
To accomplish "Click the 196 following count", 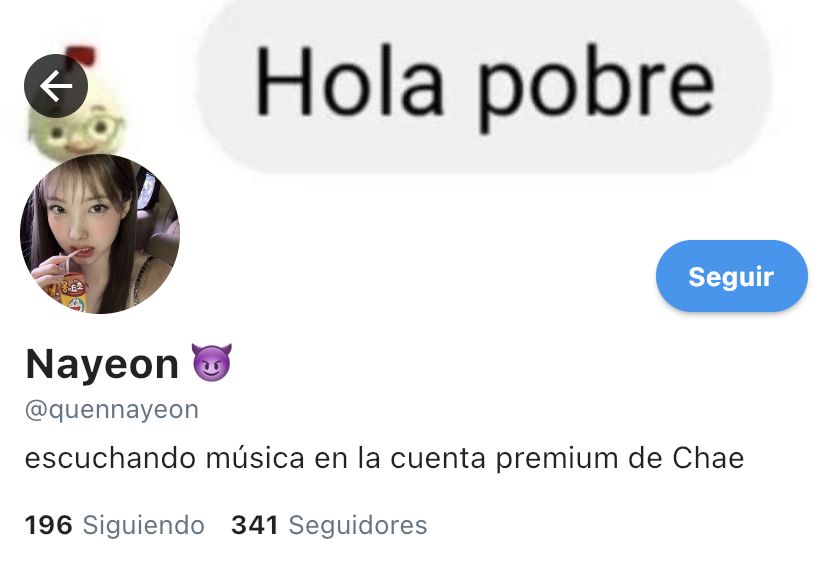I will 49,525.
